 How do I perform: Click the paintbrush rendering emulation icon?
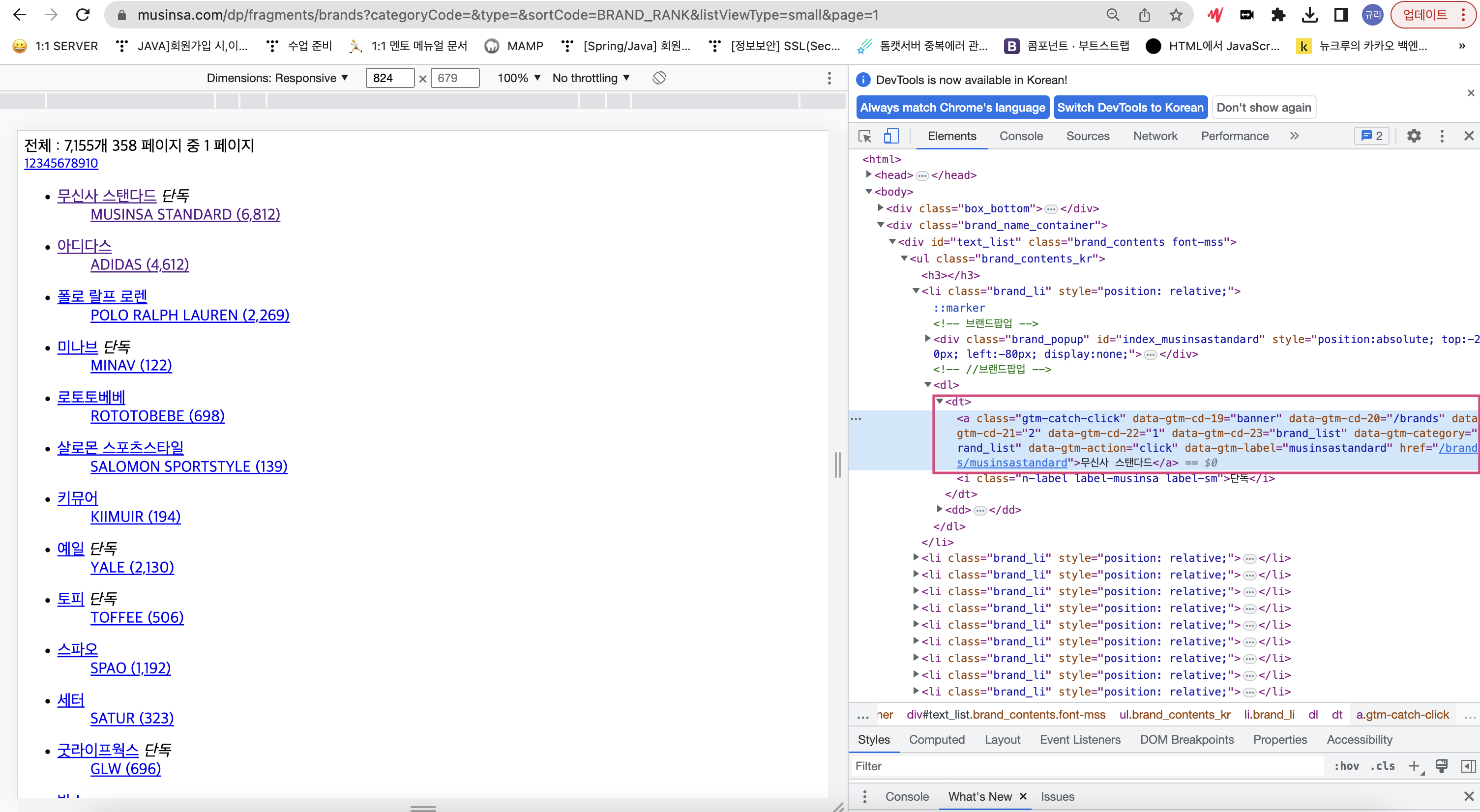point(1441,765)
